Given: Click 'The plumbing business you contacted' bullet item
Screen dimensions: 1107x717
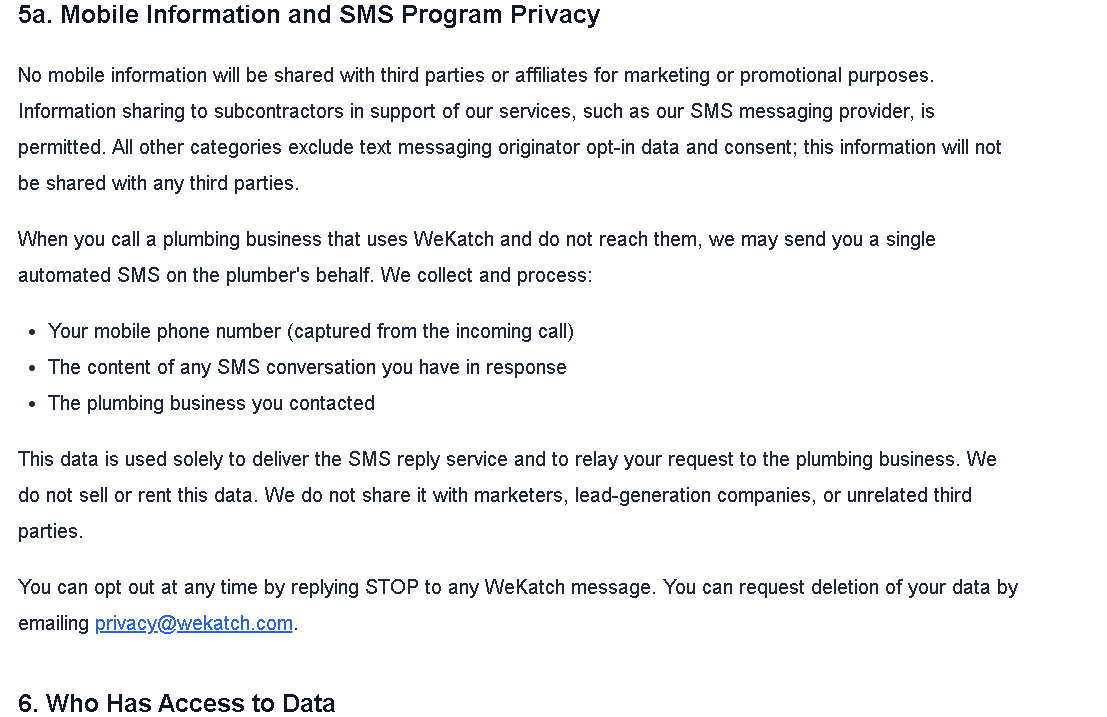Looking at the screenshot, I should click(211, 403).
